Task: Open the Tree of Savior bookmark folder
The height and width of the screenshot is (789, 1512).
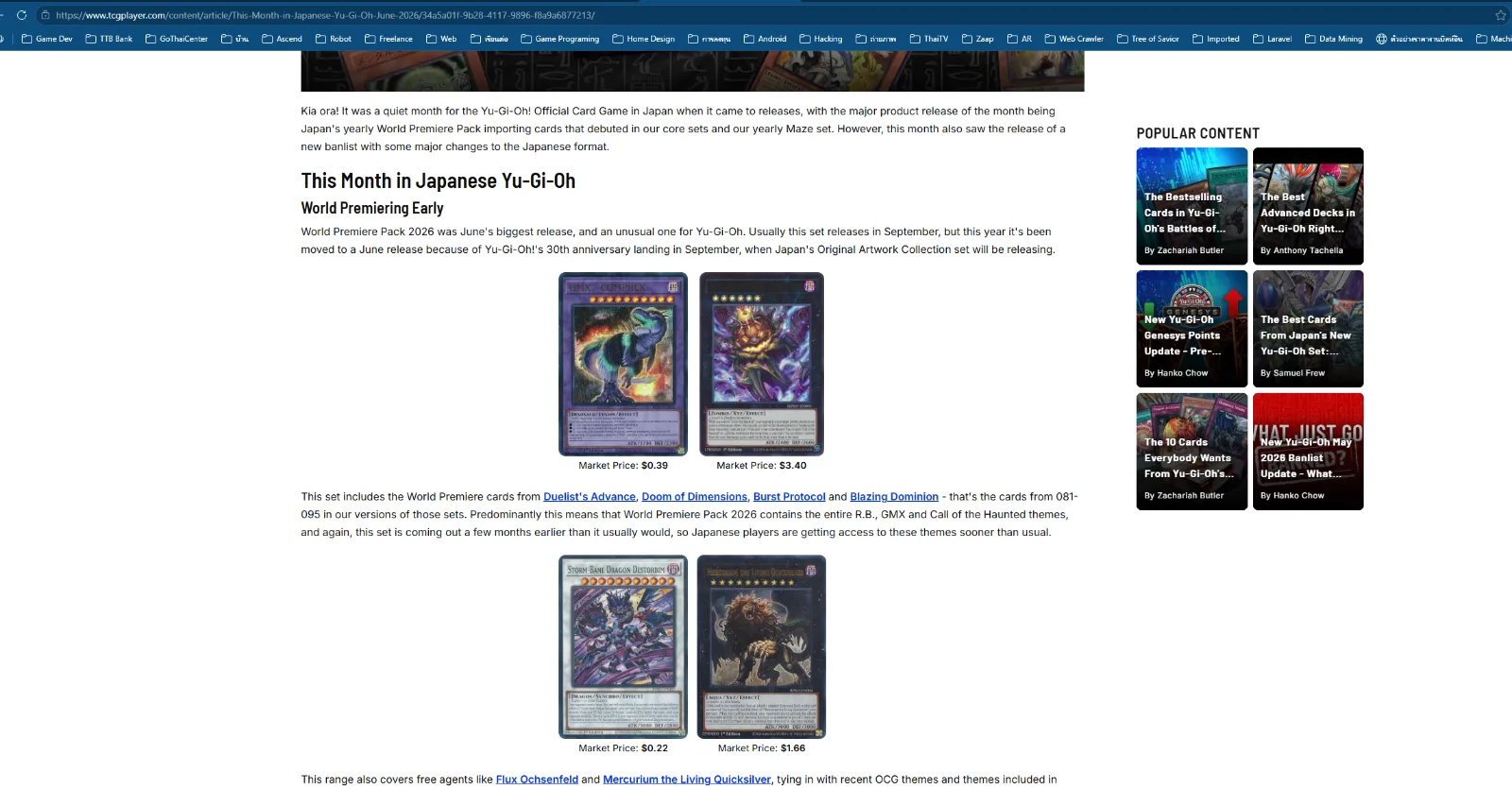Action: (1148, 39)
